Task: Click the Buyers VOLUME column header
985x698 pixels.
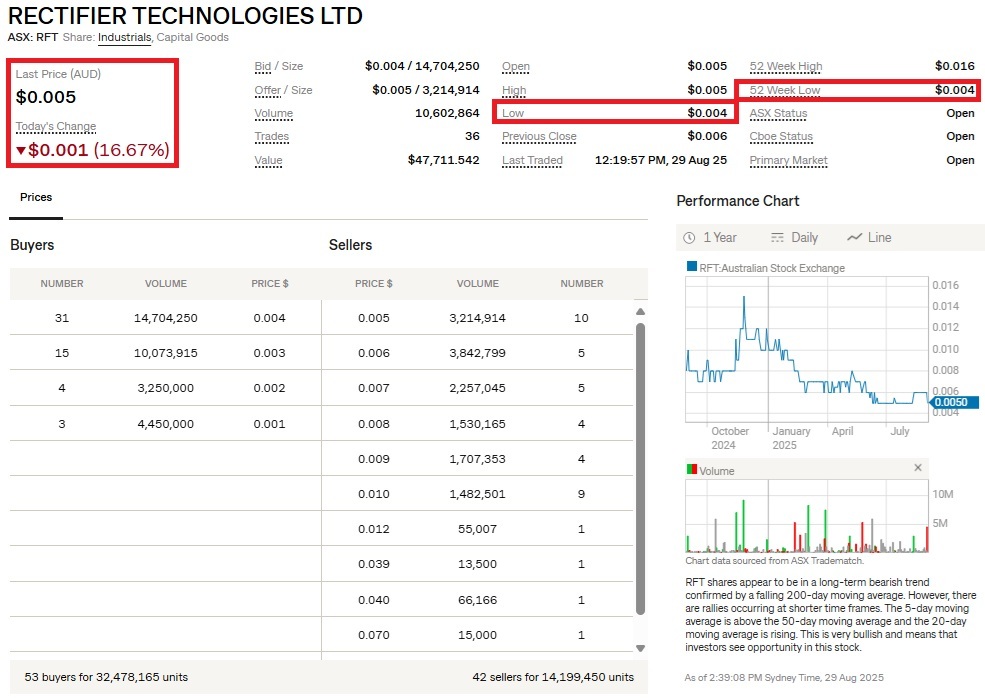Action: click(x=166, y=284)
